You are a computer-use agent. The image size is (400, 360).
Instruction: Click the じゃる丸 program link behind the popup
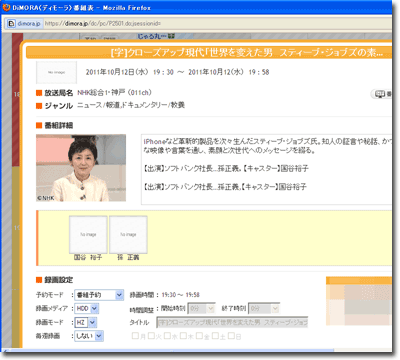[x=156, y=36]
